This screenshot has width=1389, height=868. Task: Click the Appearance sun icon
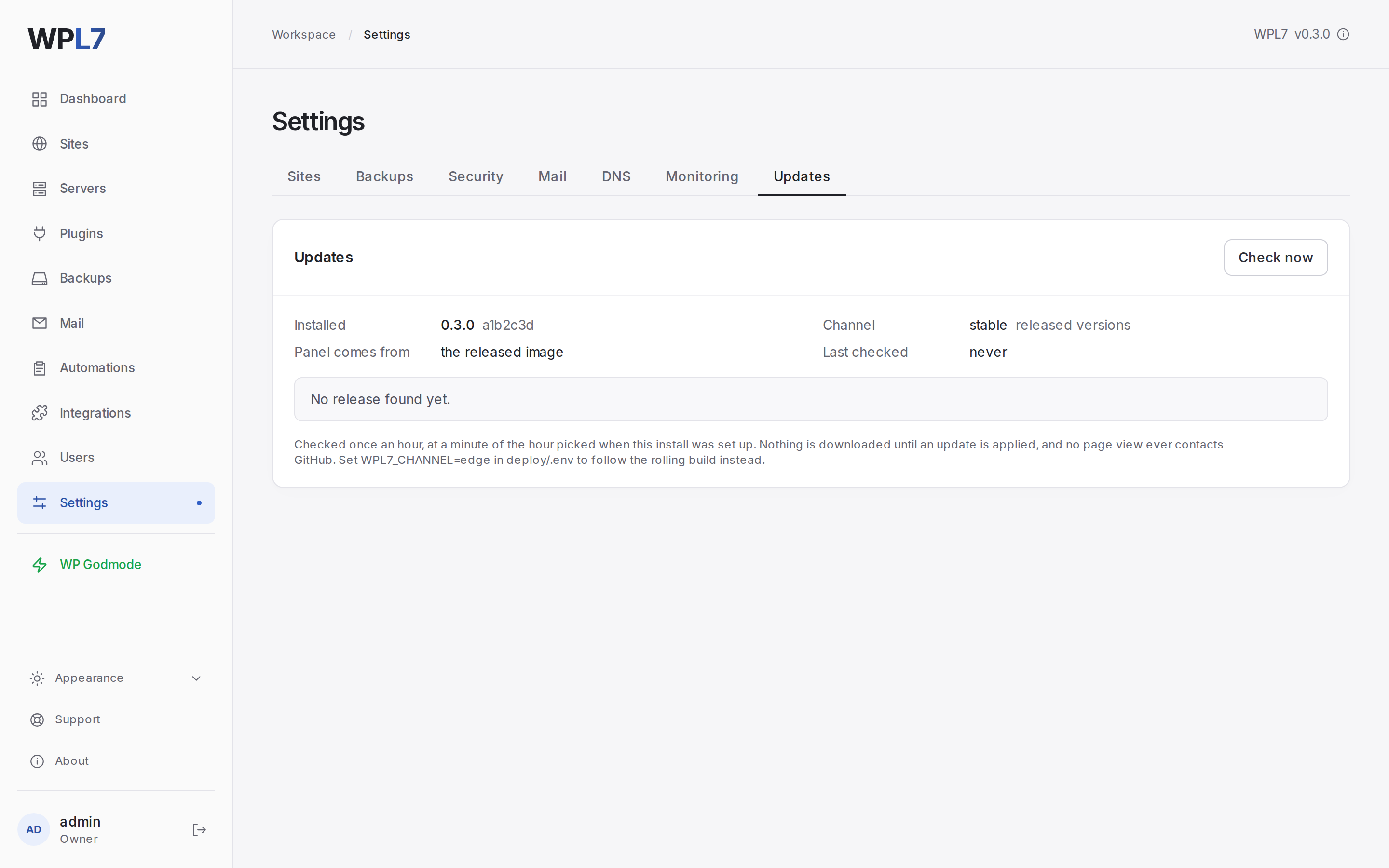click(37, 678)
